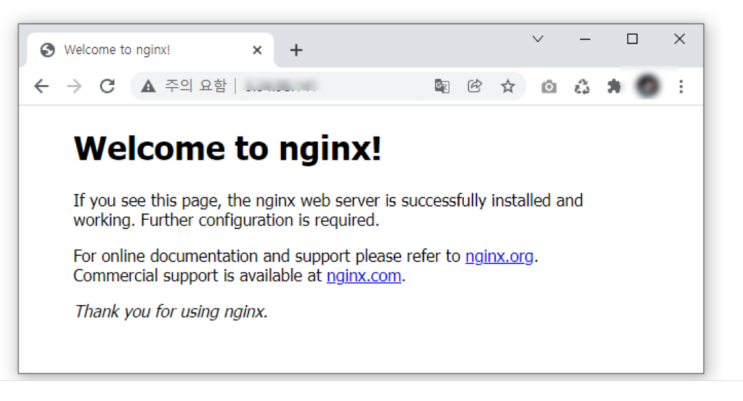Open the nginx.com link
The width and height of the screenshot is (743, 401).
364,275
